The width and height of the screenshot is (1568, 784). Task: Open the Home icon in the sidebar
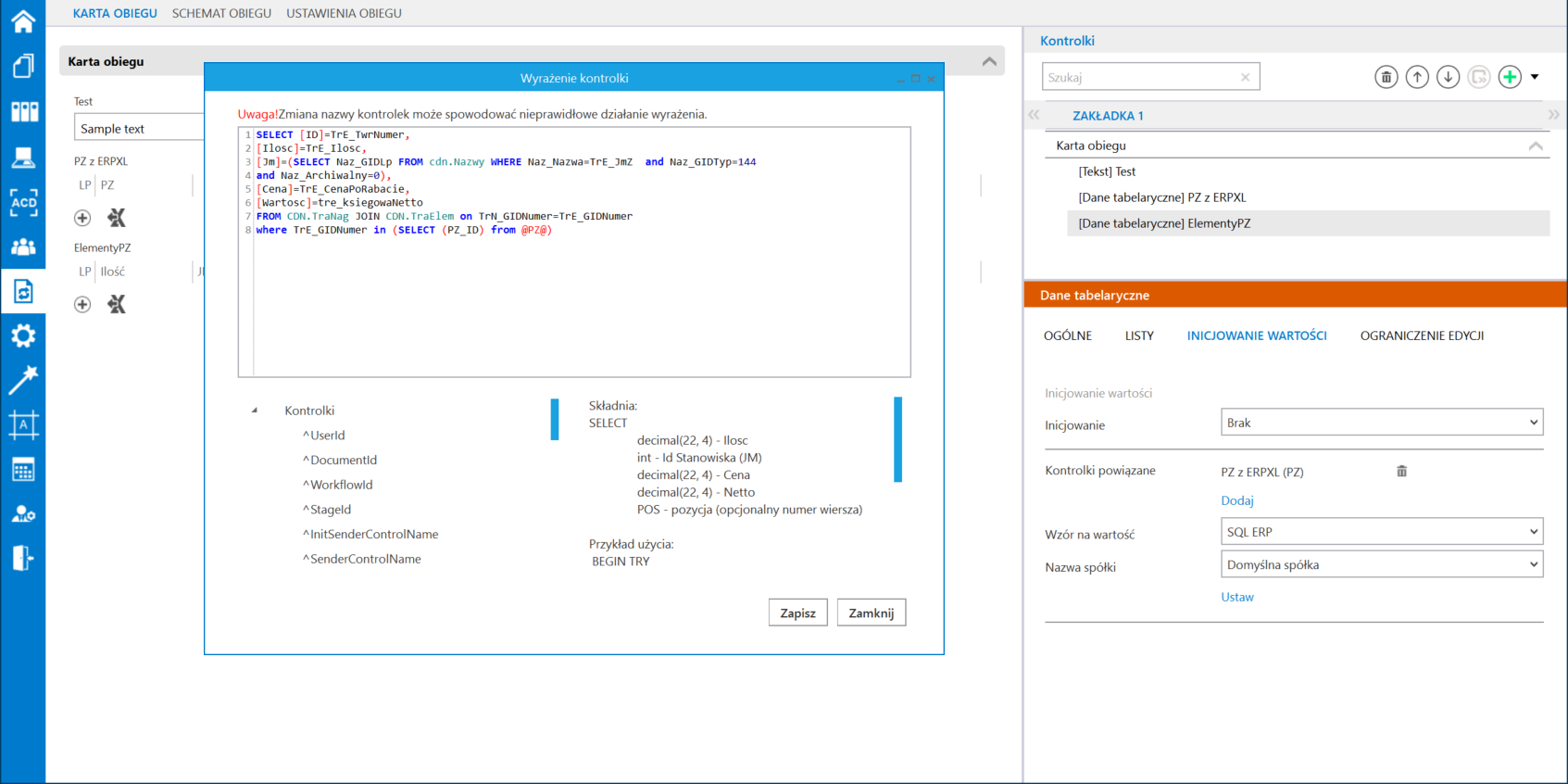pos(23,20)
